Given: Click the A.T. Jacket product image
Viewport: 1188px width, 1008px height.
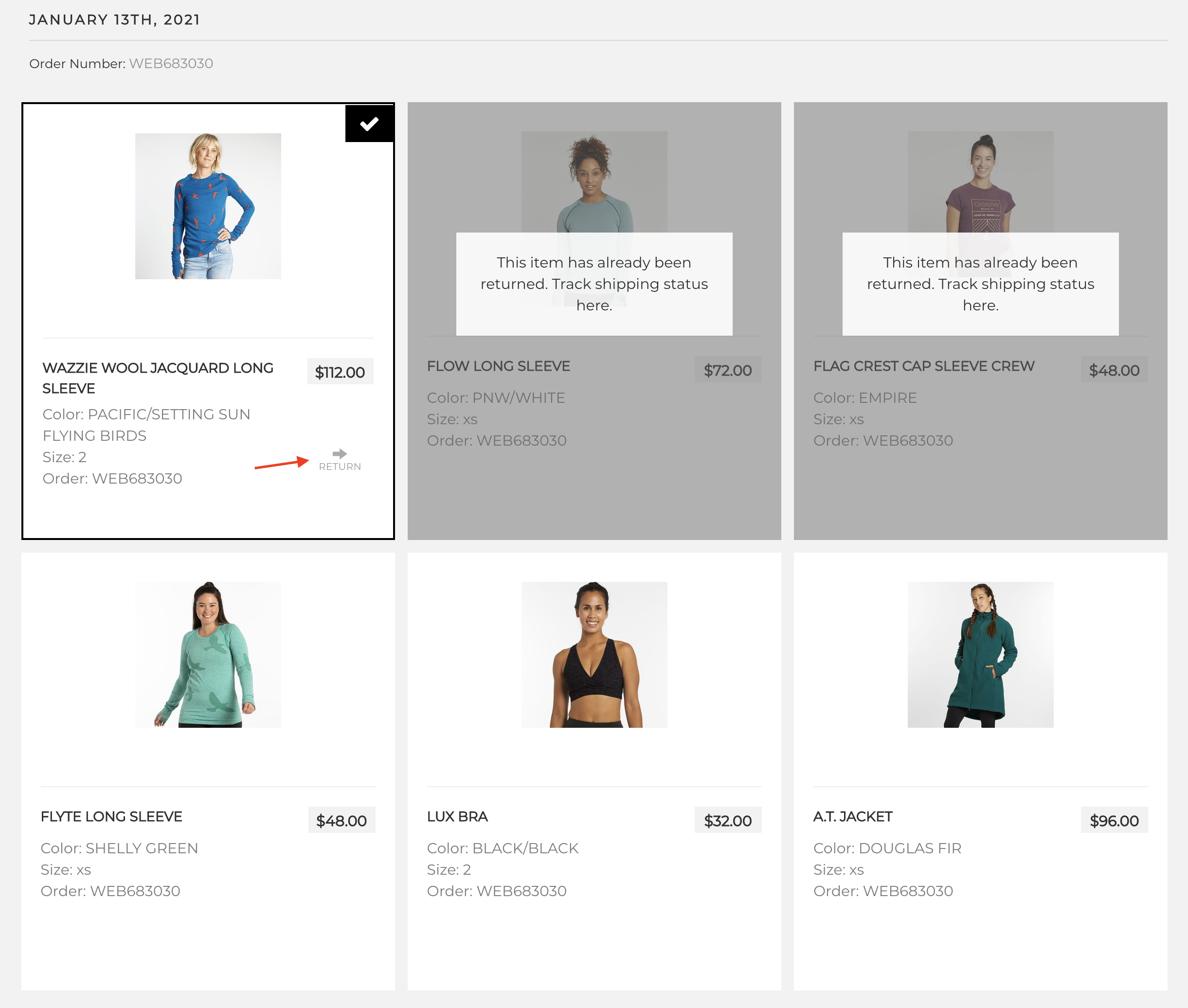Looking at the screenshot, I should pyautogui.click(x=981, y=654).
